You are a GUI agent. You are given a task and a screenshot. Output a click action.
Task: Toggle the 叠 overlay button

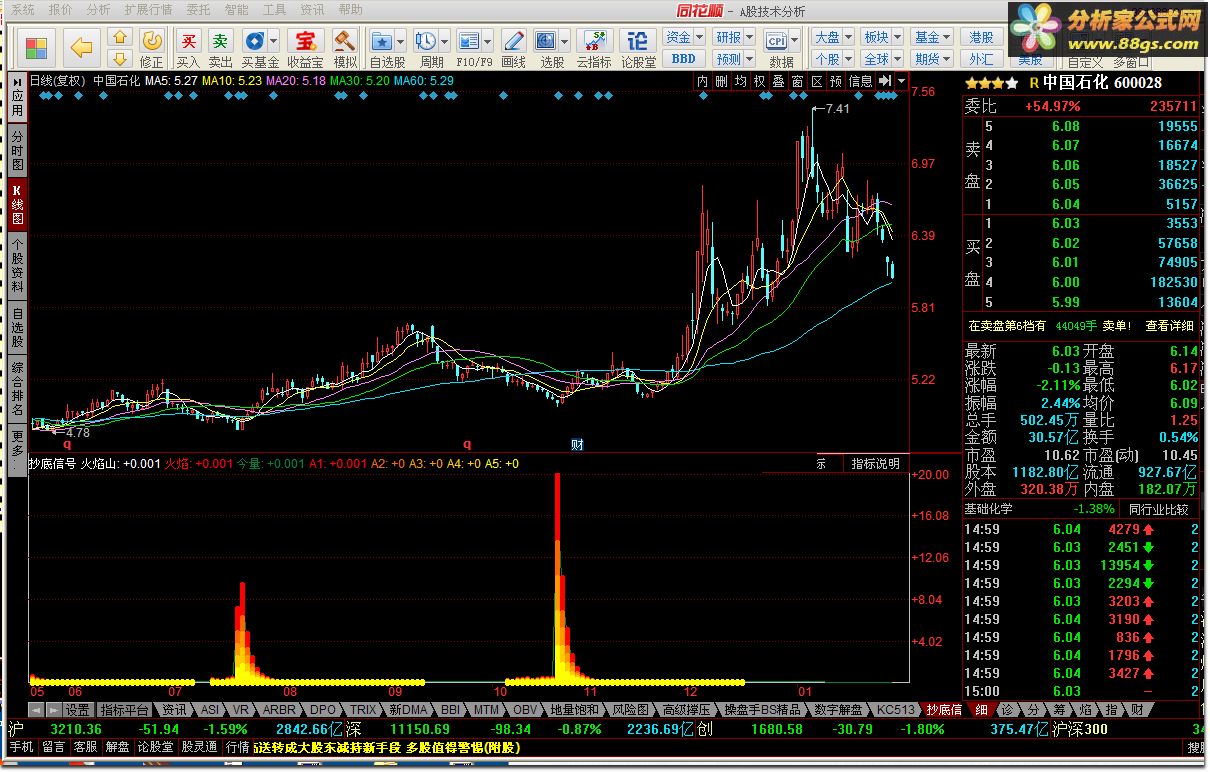click(x=778, y=81)
